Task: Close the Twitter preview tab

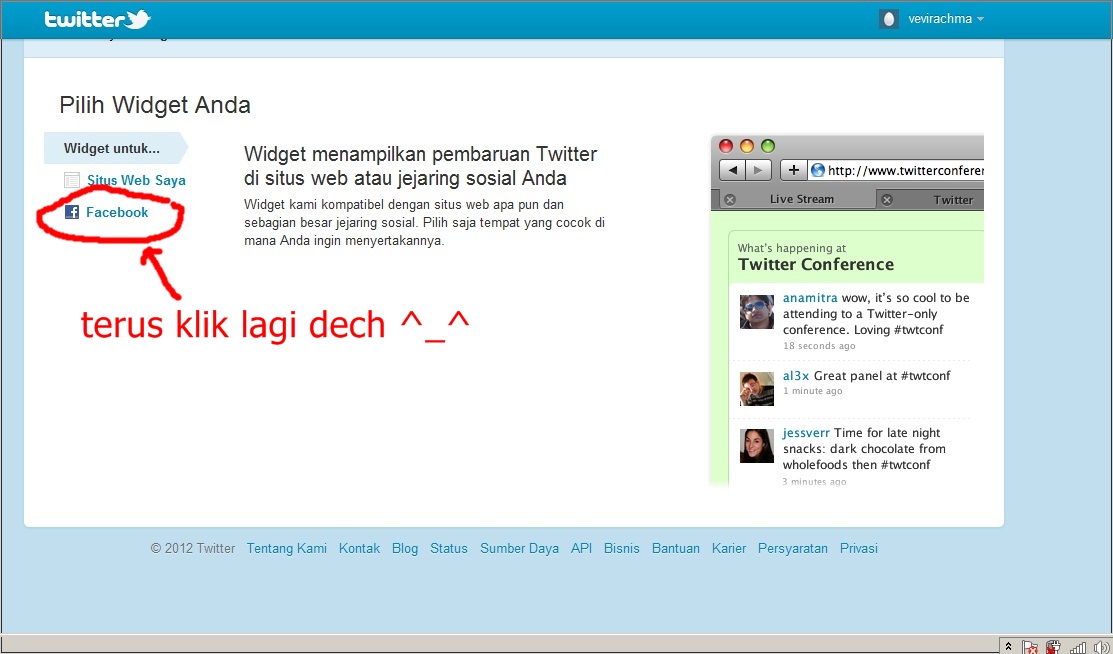Action: click(887, 200)
